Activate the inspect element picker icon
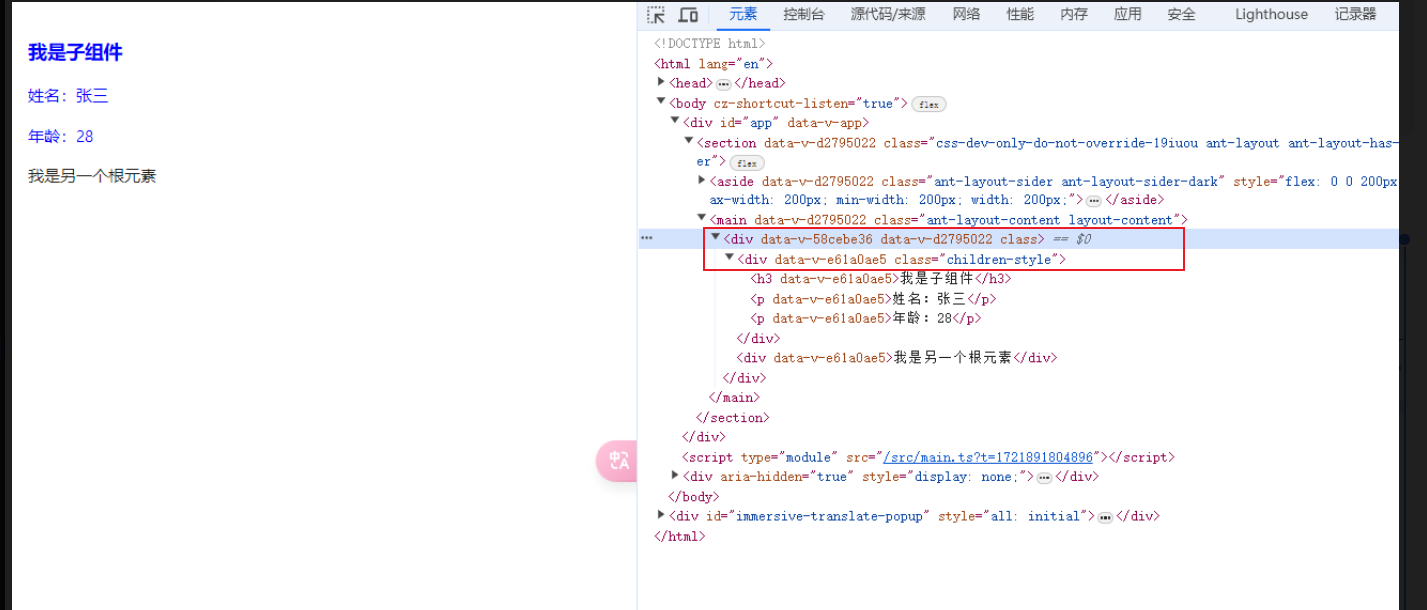Screen dimensions: 1427x610 coord(656,15)
